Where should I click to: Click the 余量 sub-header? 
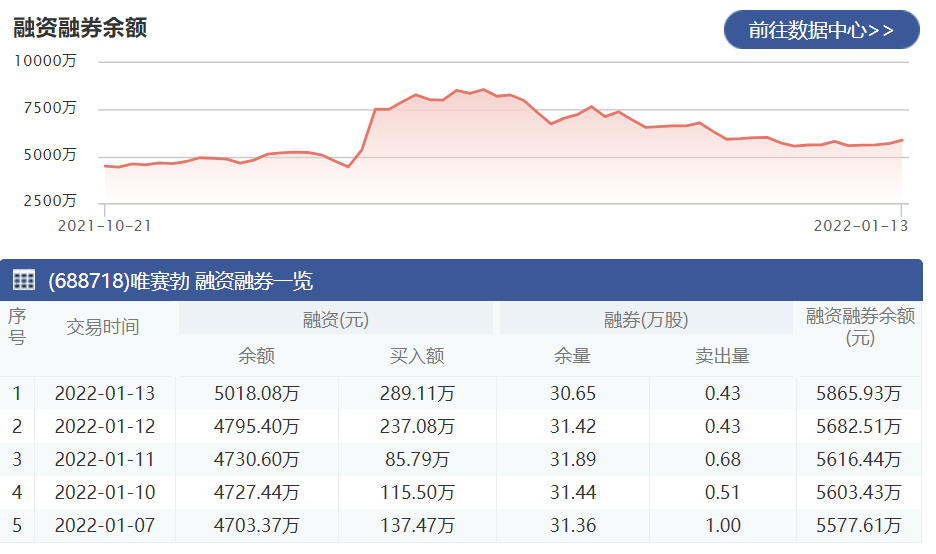[572, 356]
